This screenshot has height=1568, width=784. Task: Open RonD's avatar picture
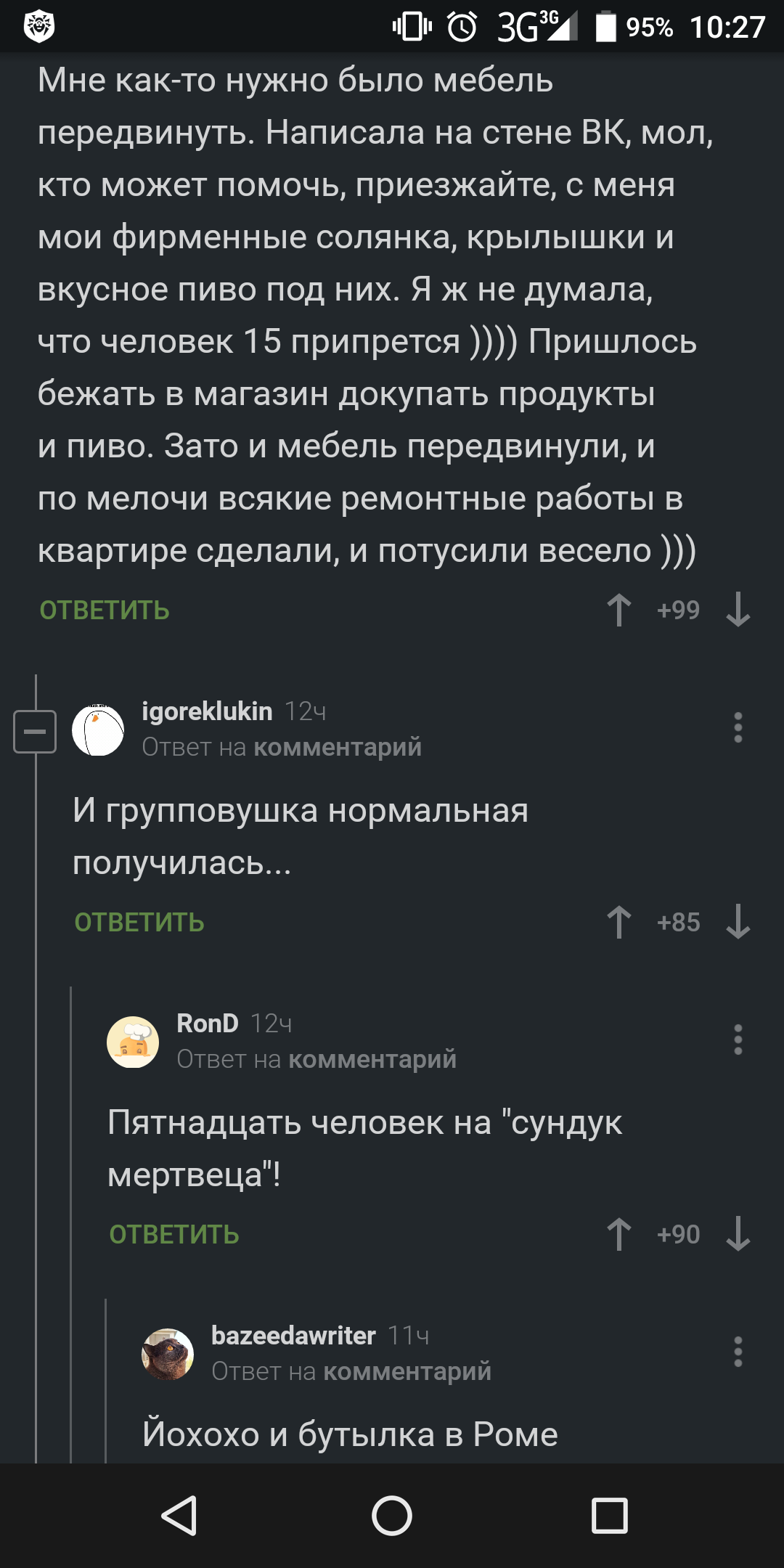(133, 1042)
